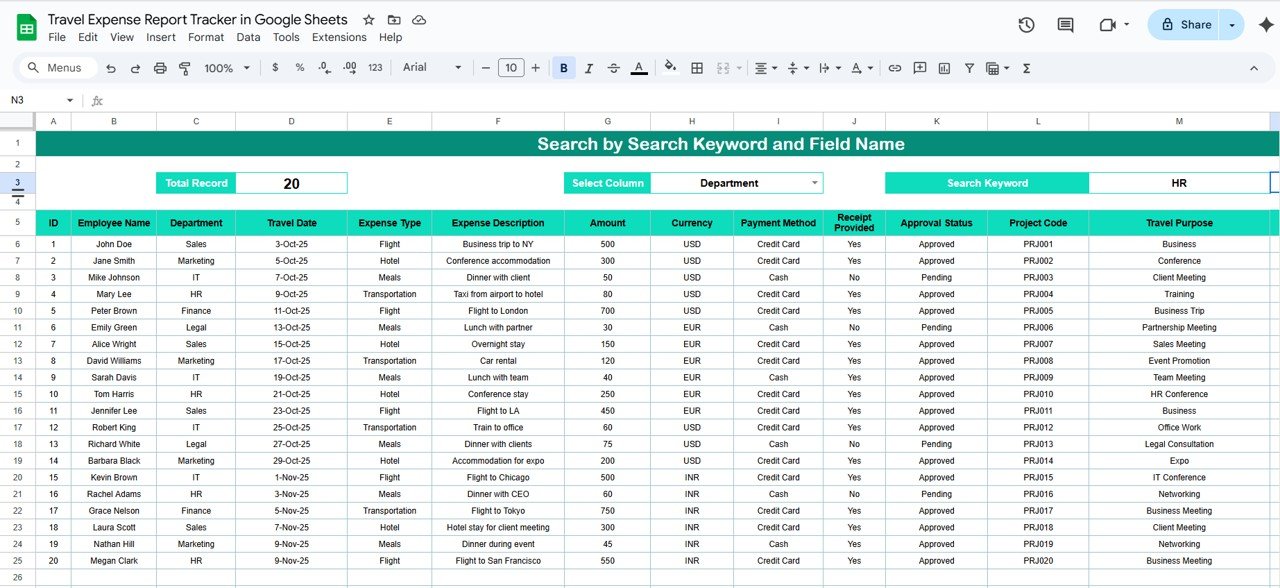Open the Help menu
This screenshot has width=1280, height=588.
pyautogui.click(x=391, y=37)
